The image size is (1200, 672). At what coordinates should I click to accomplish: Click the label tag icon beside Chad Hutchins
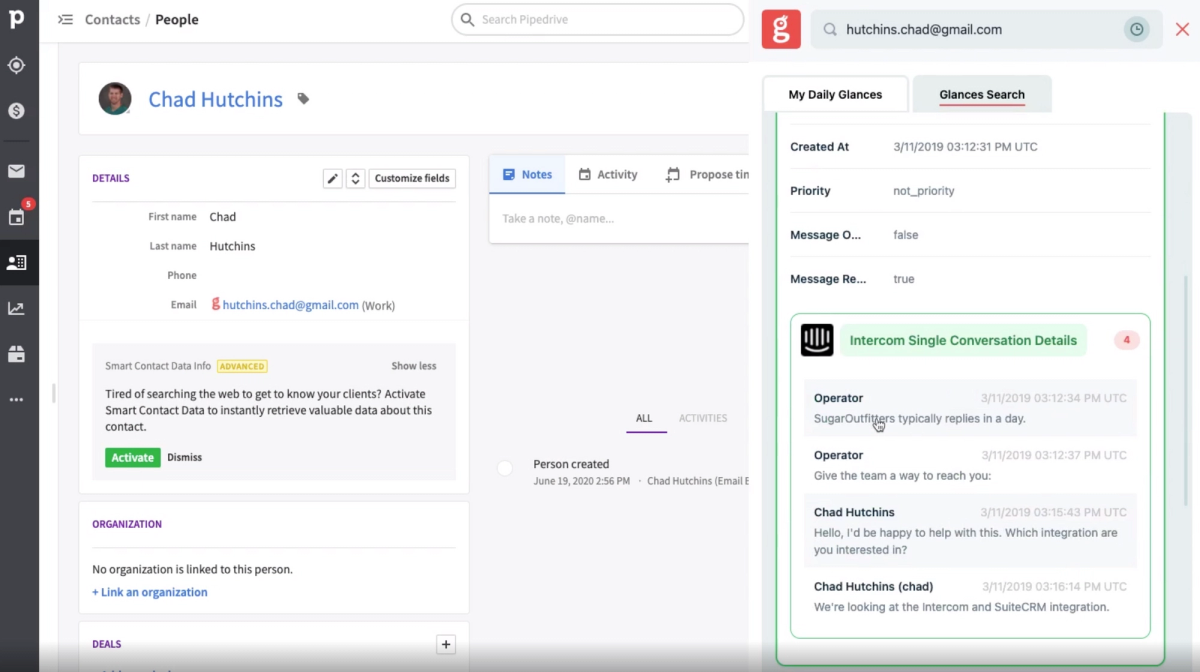[303, 99]
